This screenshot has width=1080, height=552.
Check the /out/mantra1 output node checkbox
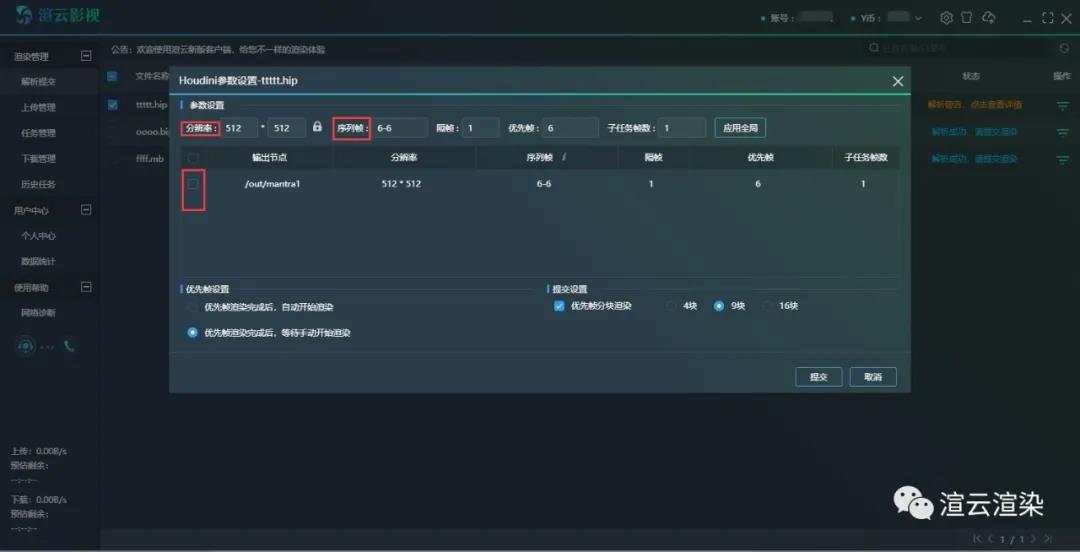pyautogui.click(x=193, y=184)
